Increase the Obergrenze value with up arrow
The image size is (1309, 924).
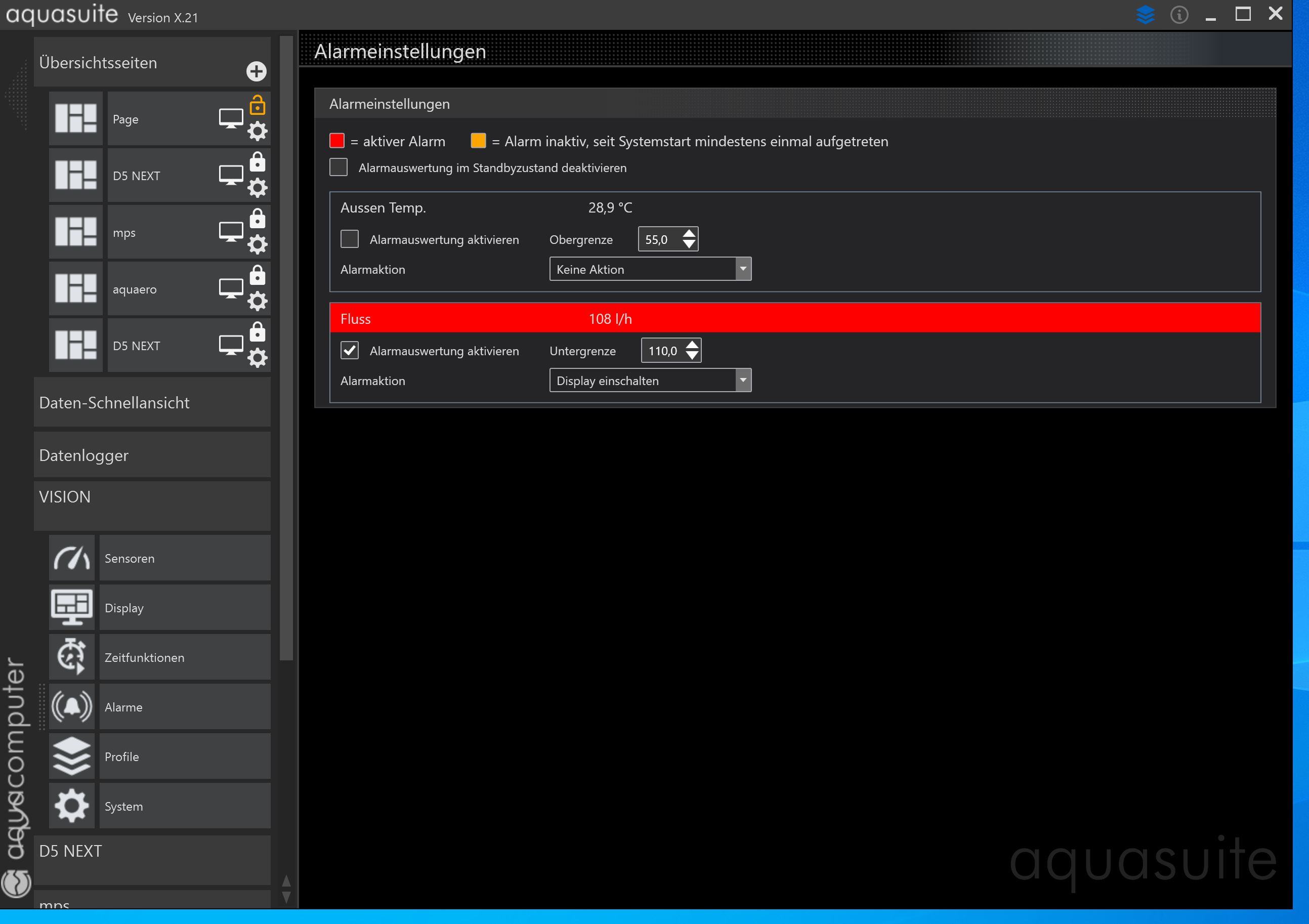689,233
